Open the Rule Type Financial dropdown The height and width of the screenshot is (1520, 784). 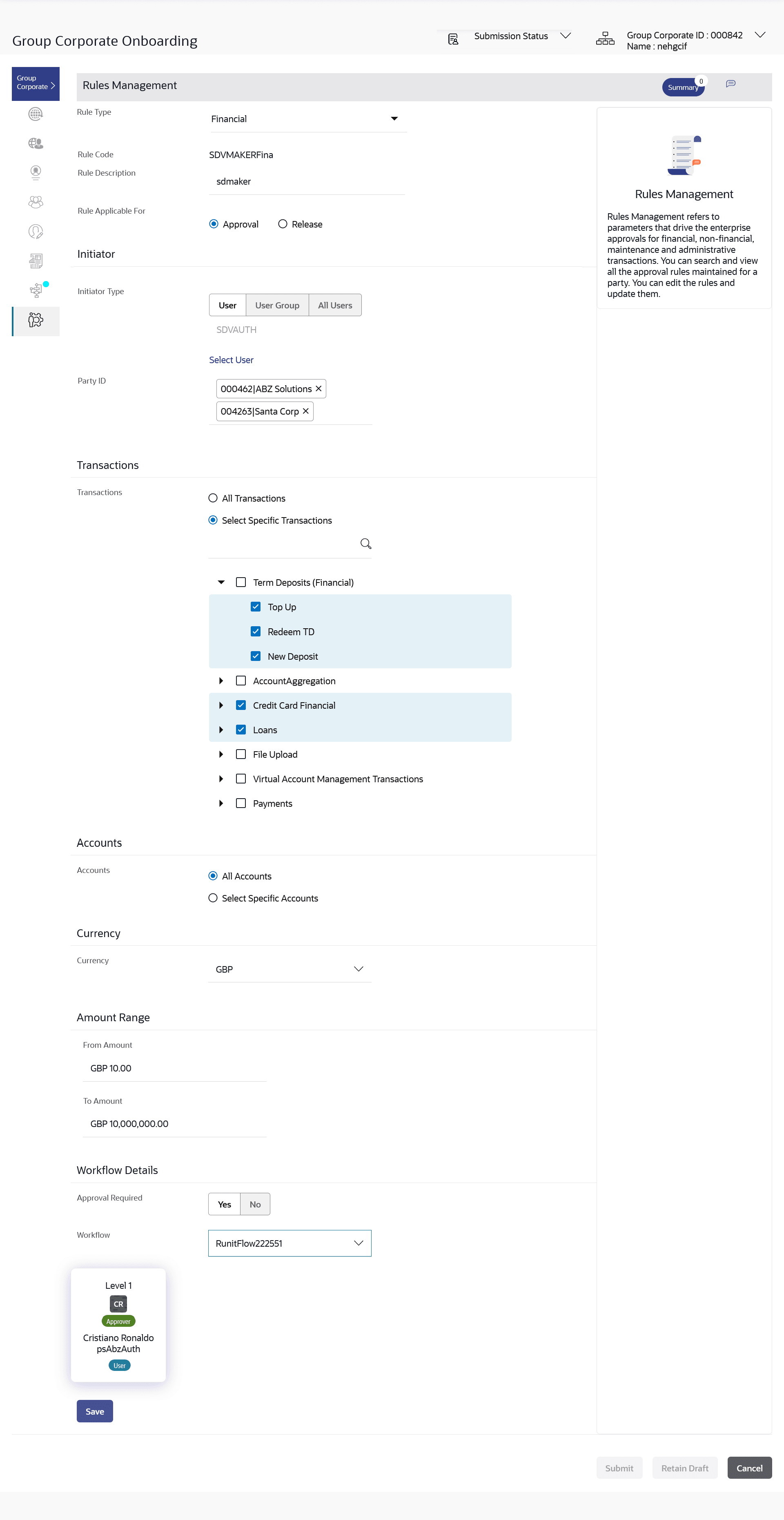pyautogui.click(x=307, y=119)
